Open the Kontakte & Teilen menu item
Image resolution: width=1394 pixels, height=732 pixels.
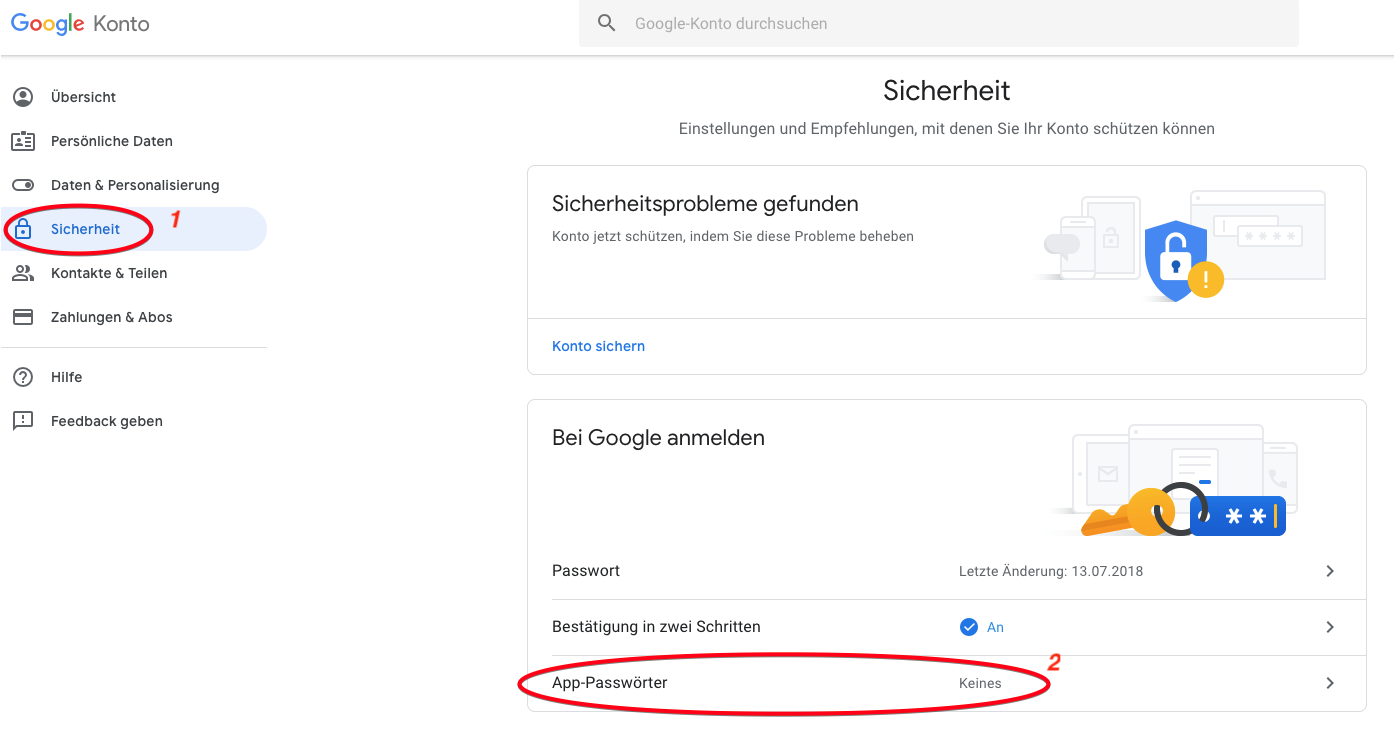109,273
